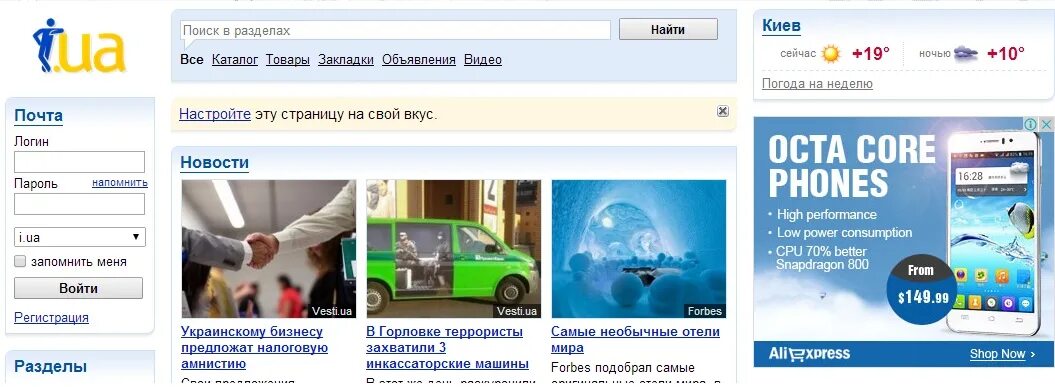Image resolution: width=1055 pixels, height=387 pixels.
Task: Open the i.ua domain dropdown
Action: 79,237
